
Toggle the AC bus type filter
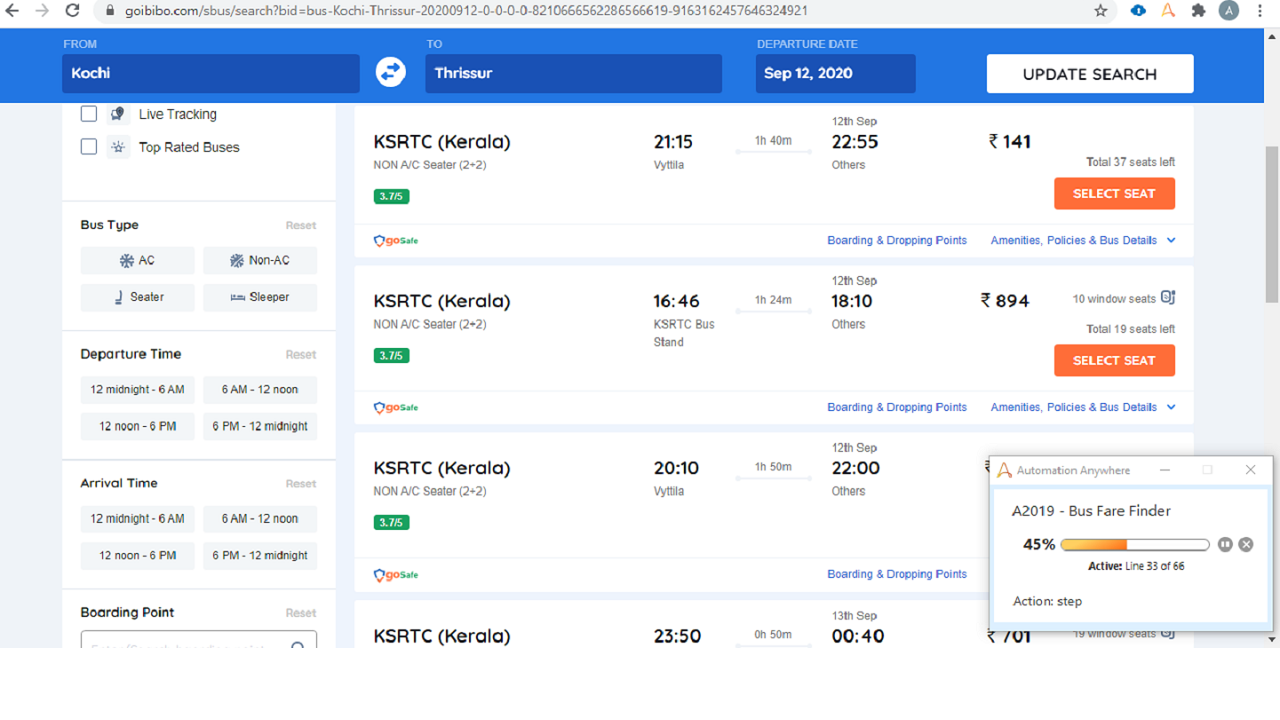click(137, 261)
